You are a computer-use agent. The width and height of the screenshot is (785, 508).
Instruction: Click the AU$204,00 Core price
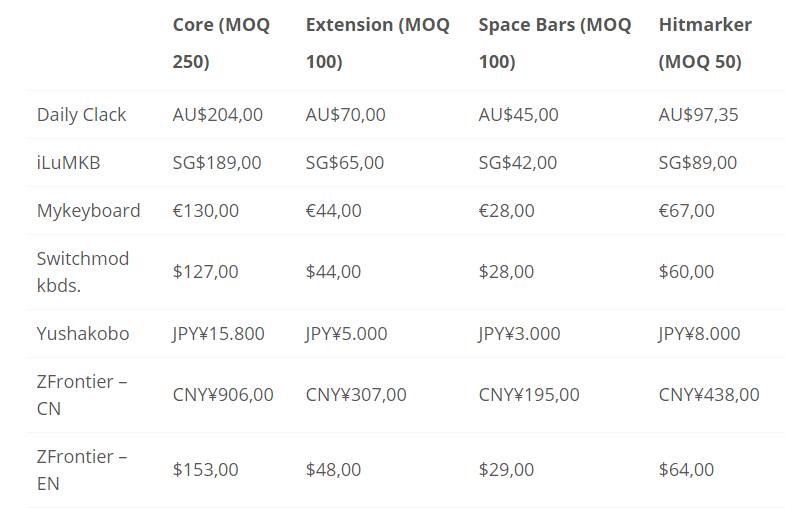click(217, 115)
